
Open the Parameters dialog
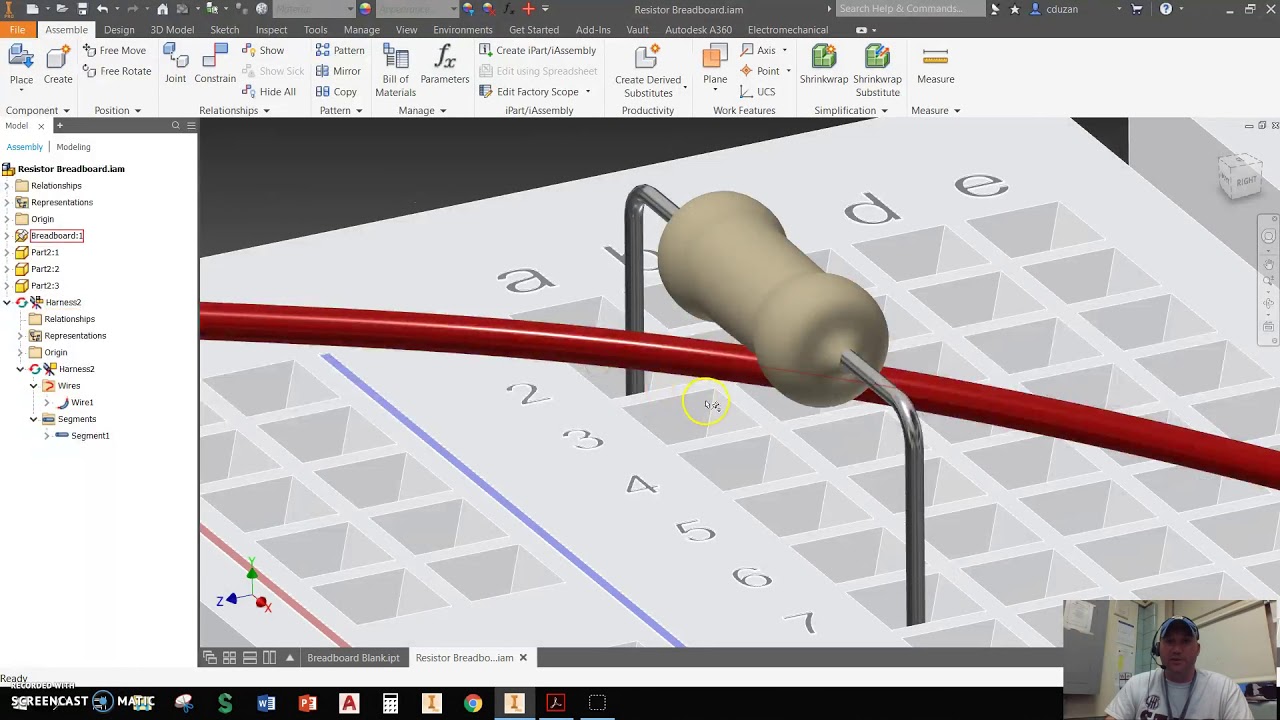(x=445, y=65)
